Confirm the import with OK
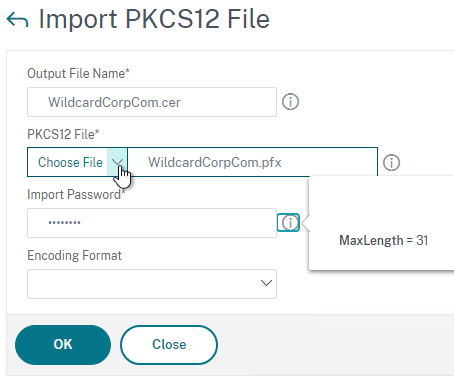The image size is (454, 376). pyautogui.click(x=63, y=345)
